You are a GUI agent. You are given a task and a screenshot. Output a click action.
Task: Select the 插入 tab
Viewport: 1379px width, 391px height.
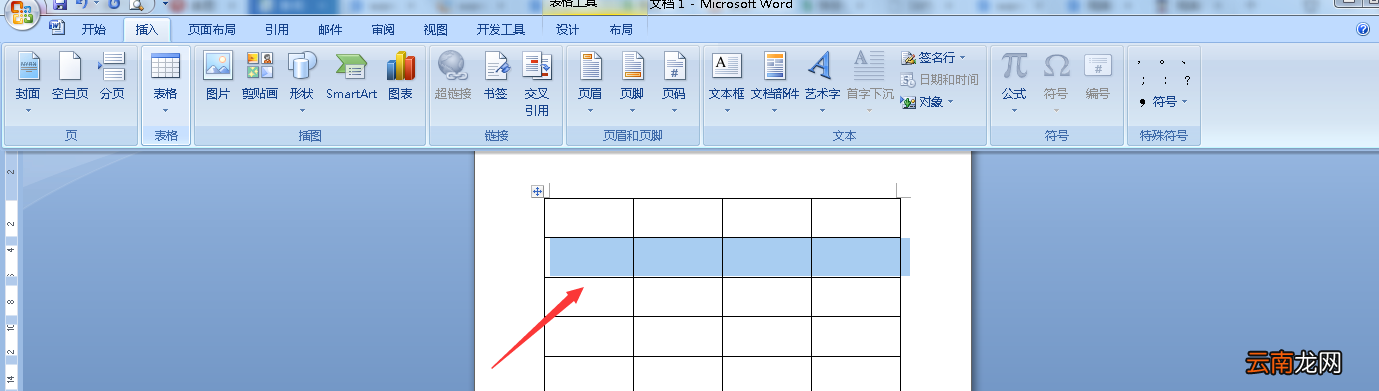147,29
